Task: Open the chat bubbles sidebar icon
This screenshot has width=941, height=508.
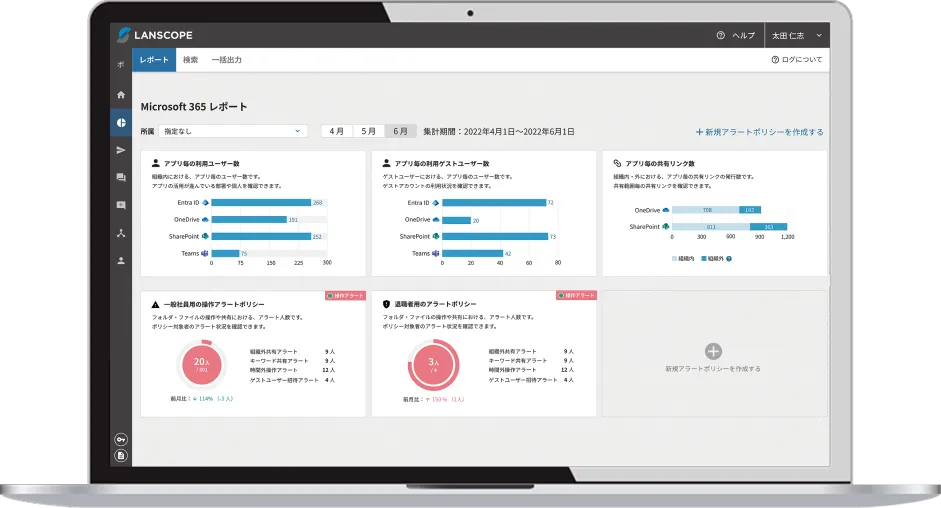Action: click(x=121, y=177)
